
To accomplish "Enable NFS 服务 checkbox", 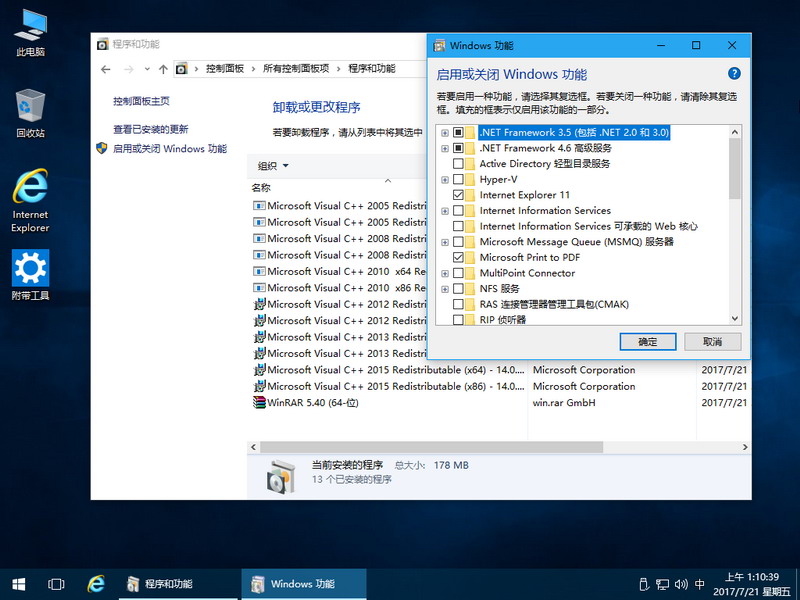I will click(458, 289).
